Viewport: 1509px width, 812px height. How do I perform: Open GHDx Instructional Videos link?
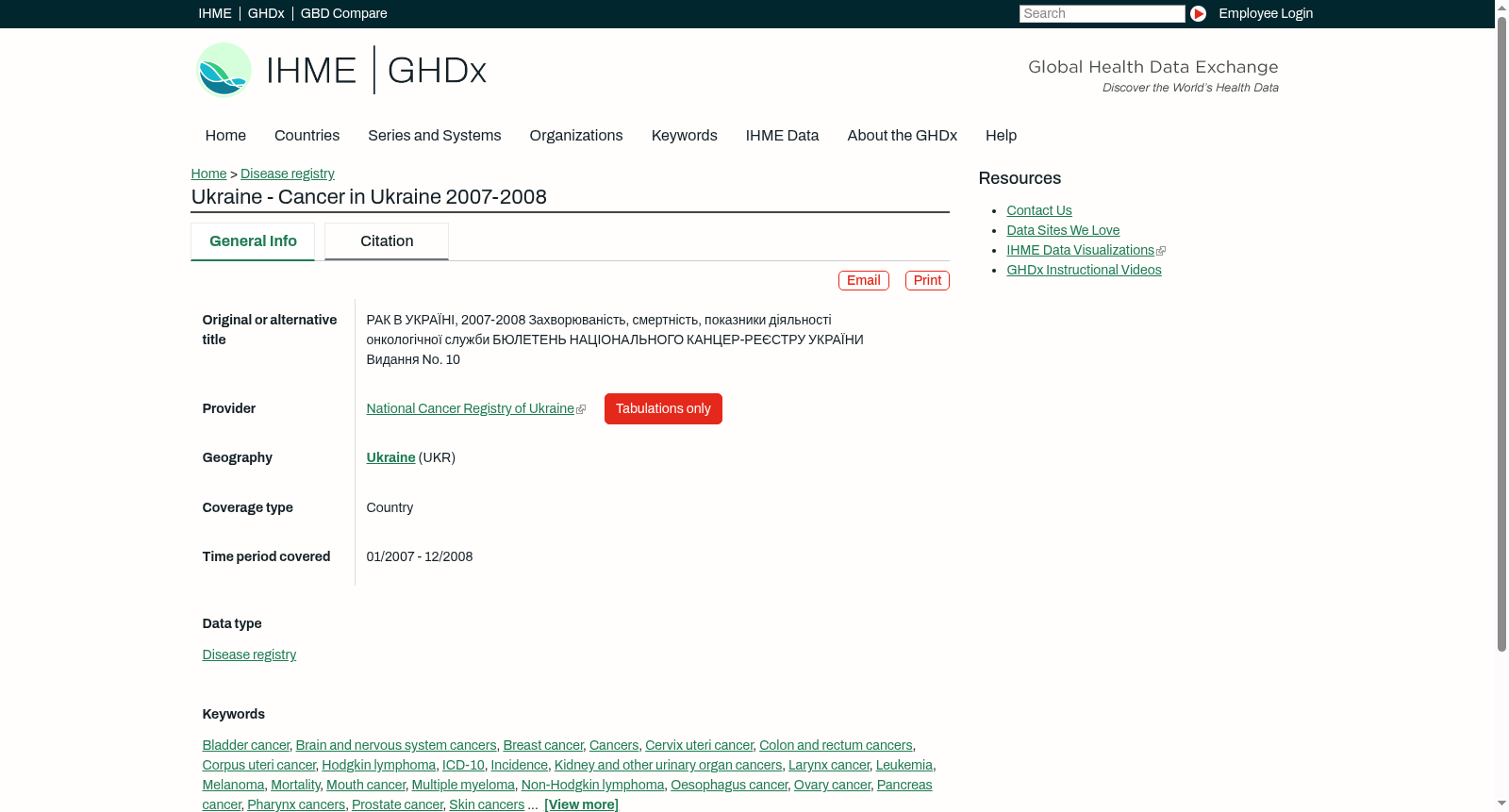(x=1084, y=270)
